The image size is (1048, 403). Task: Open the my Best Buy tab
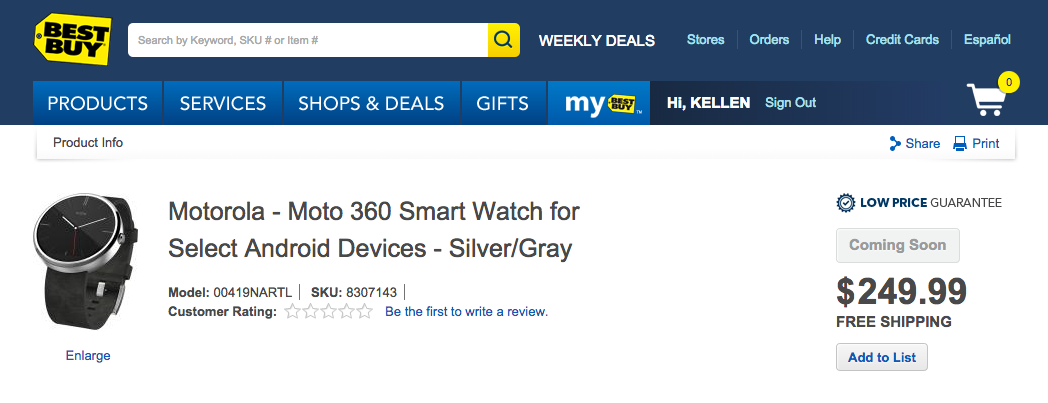(599, 103)
